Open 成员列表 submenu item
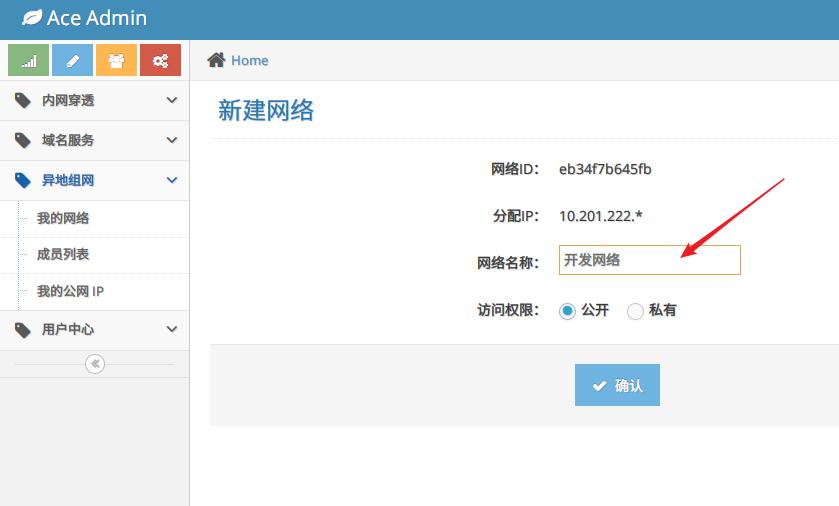 click(x=63, y=255)
